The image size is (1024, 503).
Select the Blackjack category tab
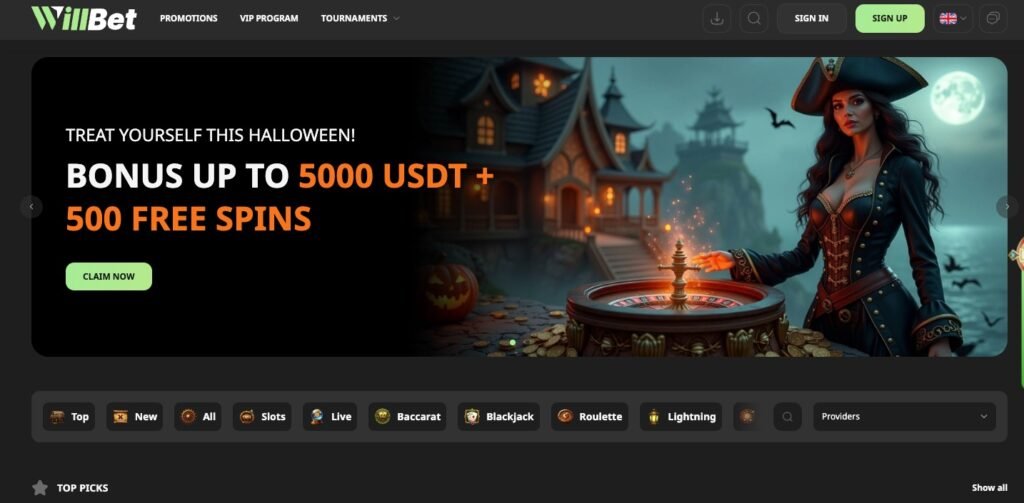(499, 417)
